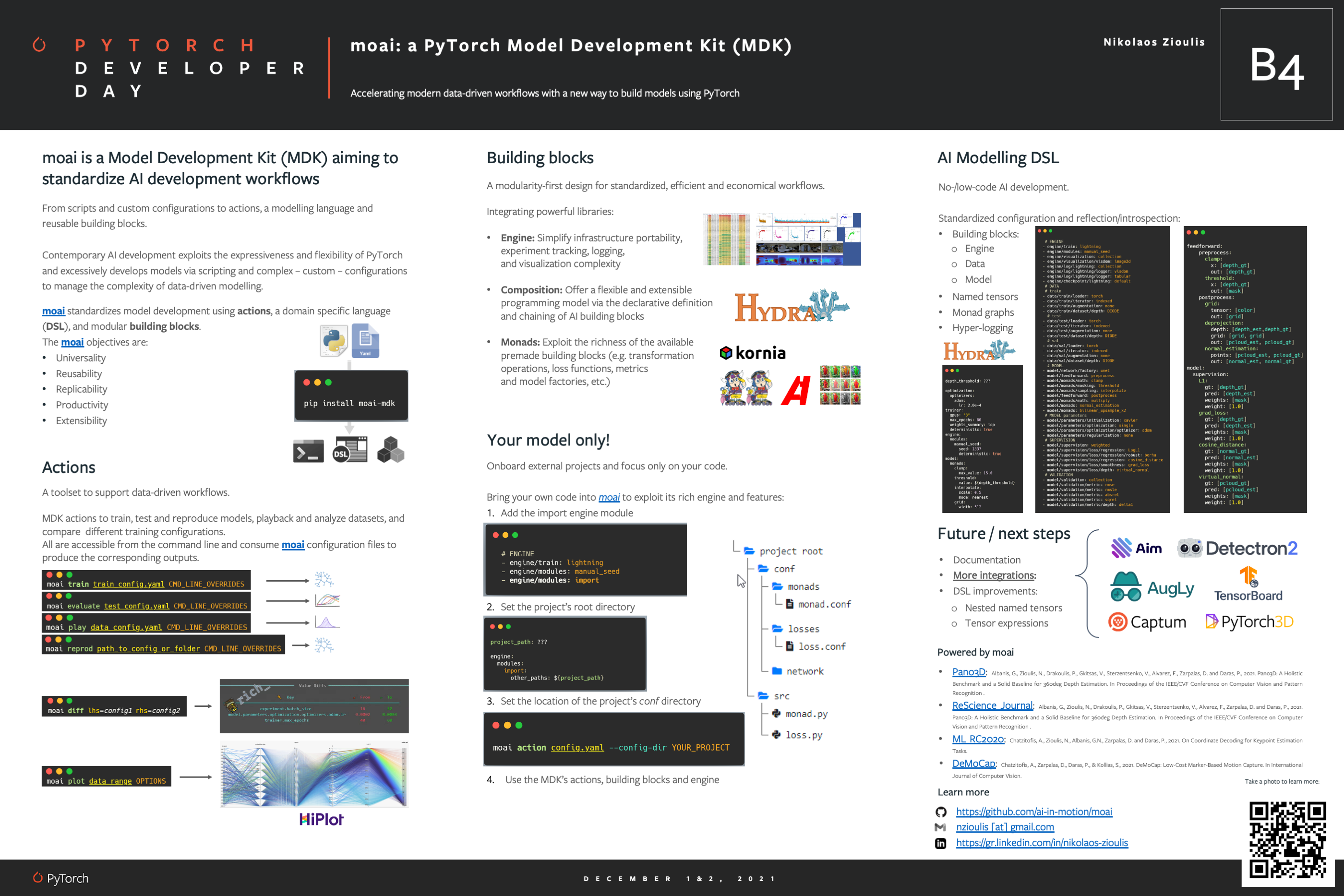Viewport: 1344px width, 896px height.
Task: Select loss.py in the src folder
Action: (x=803, y=735)
